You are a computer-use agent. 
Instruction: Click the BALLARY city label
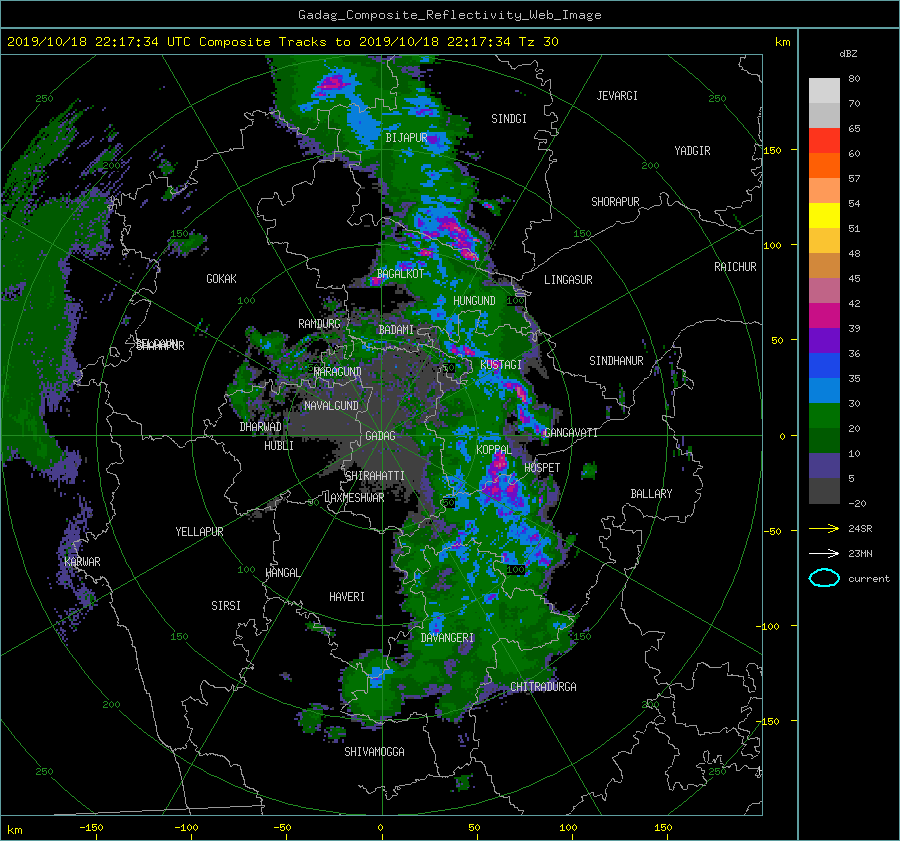[x=651, y=494]
